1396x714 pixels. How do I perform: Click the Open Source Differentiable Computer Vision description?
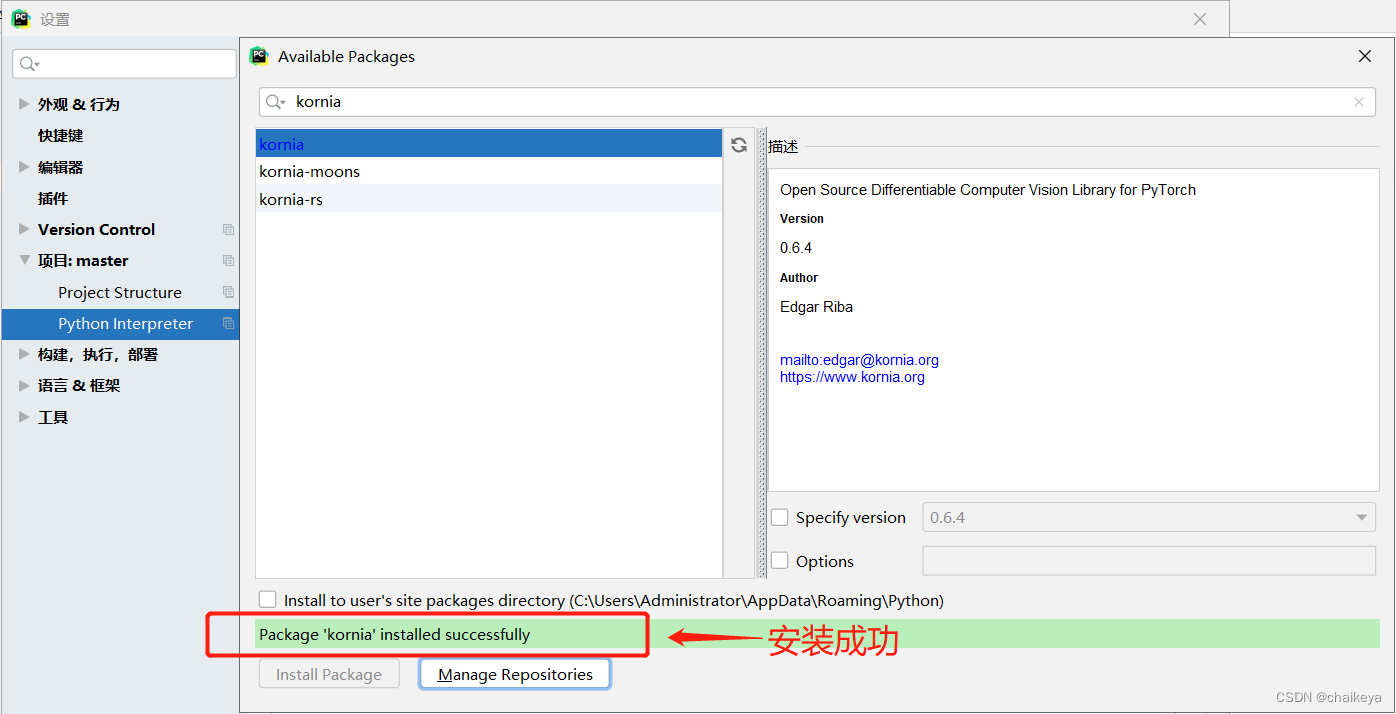[988, 189]
